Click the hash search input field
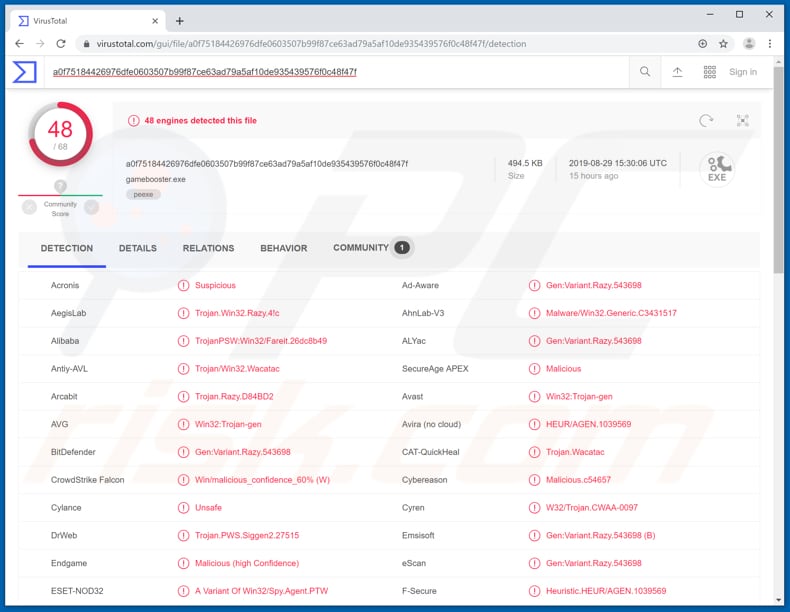 tap(337, 72)
